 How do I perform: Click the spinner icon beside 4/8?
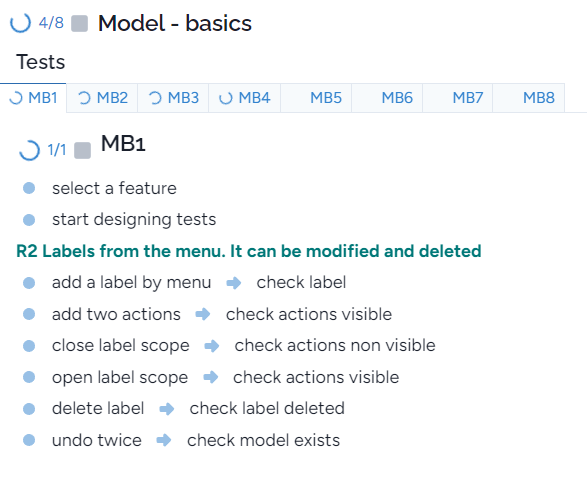coord(20,23)
